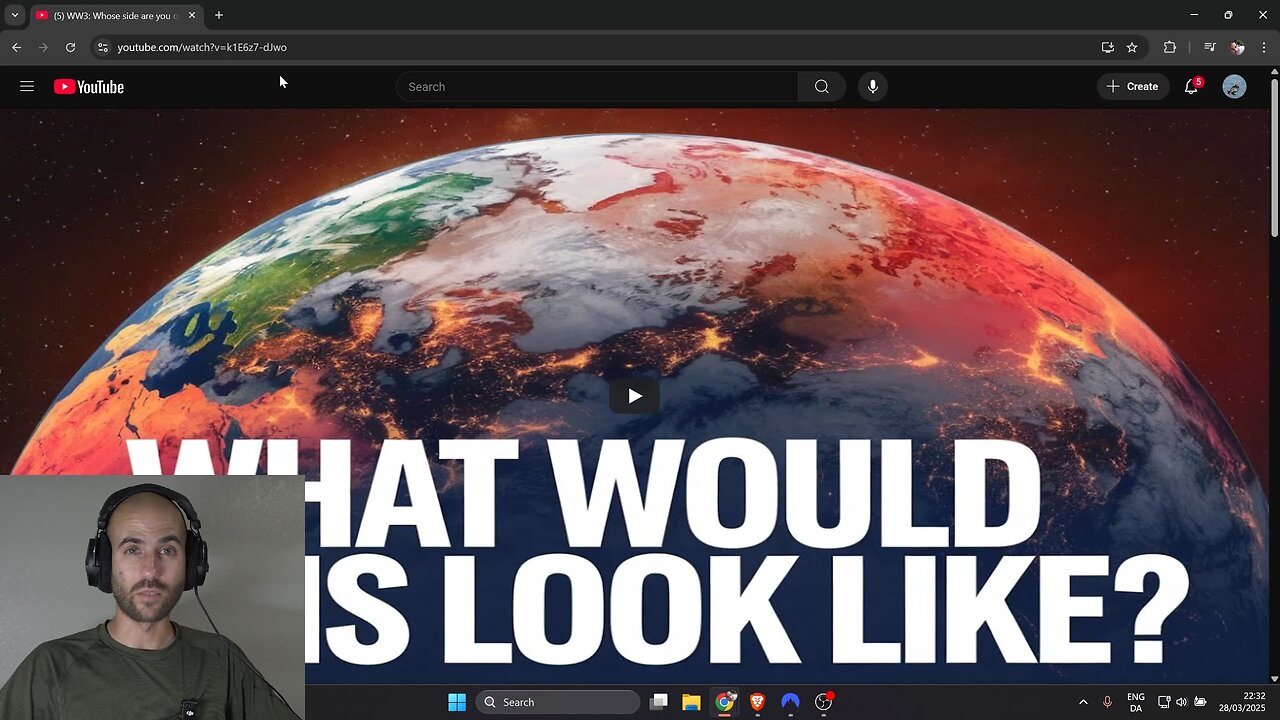Click the taskbar Search box
Image resolution: width=1280 pixels, height=720 pixels.
click(x=558, y=702)
